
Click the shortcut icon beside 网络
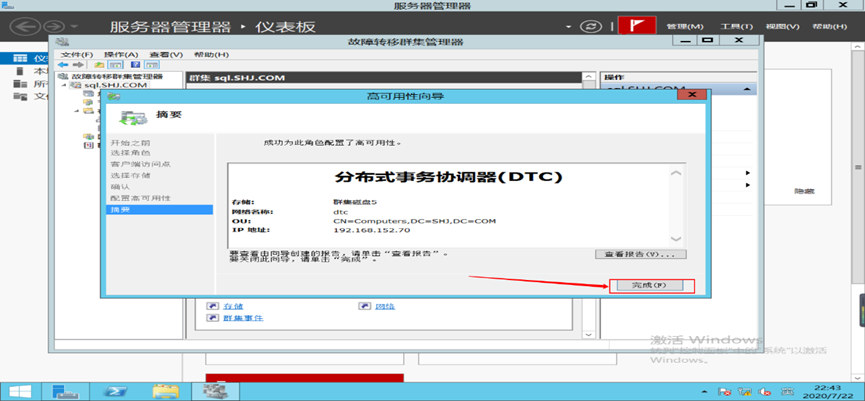365,306
